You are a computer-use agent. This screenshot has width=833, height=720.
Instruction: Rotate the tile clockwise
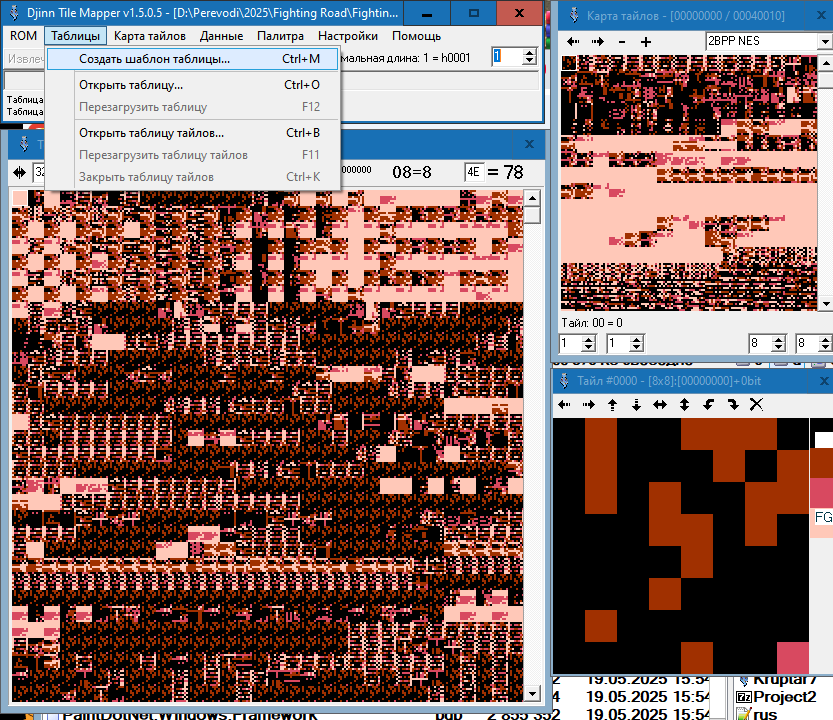(x=733, y=405)
